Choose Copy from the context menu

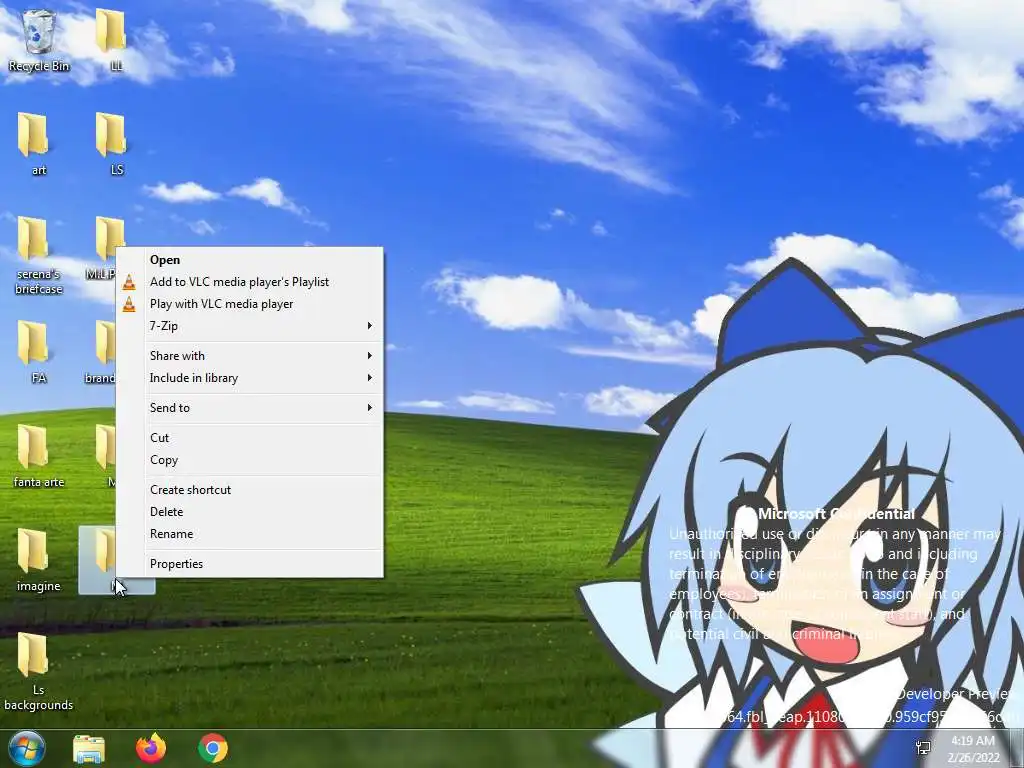249,460
